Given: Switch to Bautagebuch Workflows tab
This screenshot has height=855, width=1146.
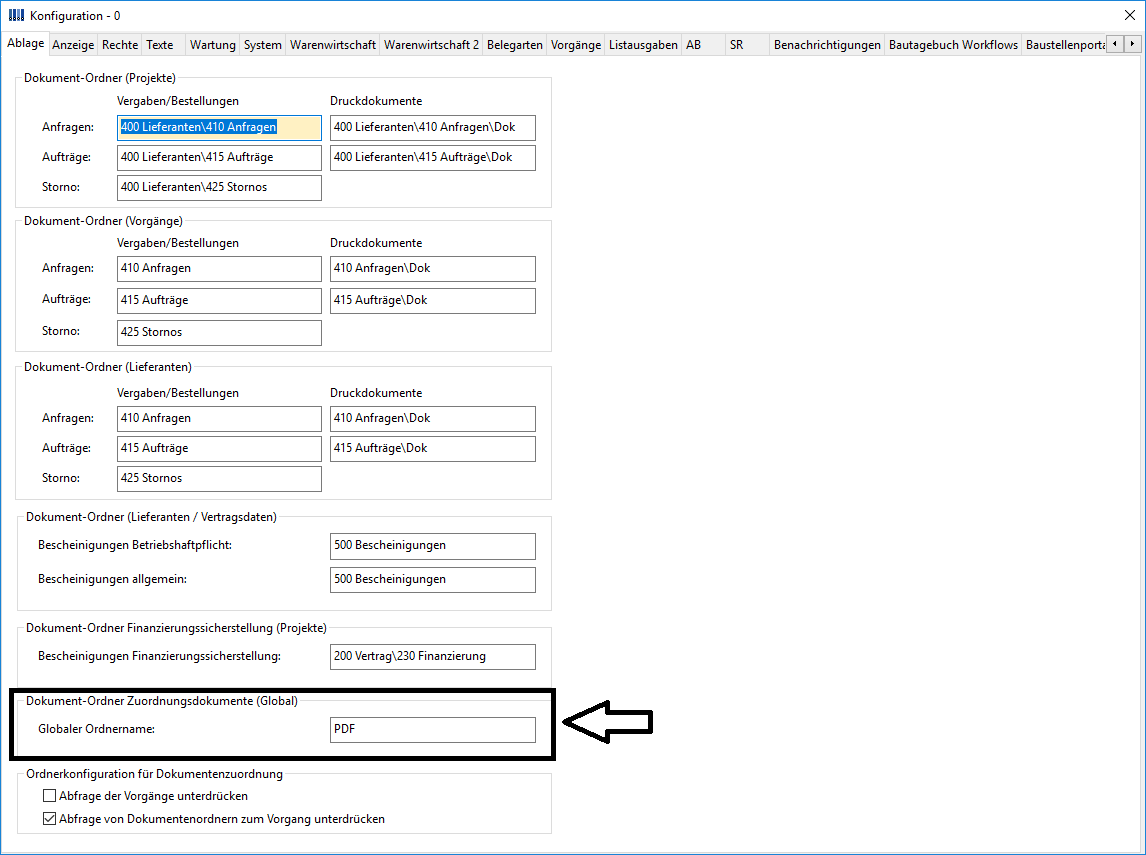Looking at the screenshot, I should click(x=953, y=45).
